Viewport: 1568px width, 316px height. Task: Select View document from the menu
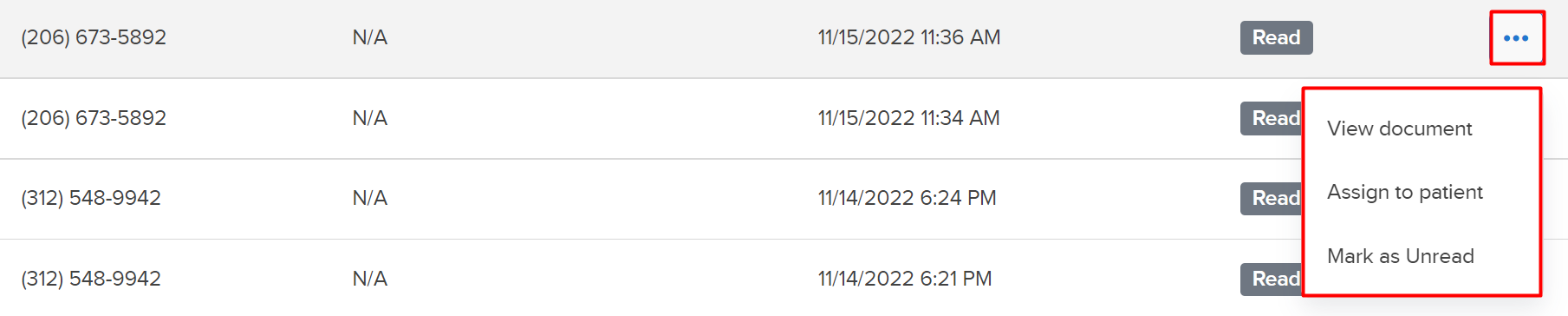pyautogui.click(x=1399, y=128)
